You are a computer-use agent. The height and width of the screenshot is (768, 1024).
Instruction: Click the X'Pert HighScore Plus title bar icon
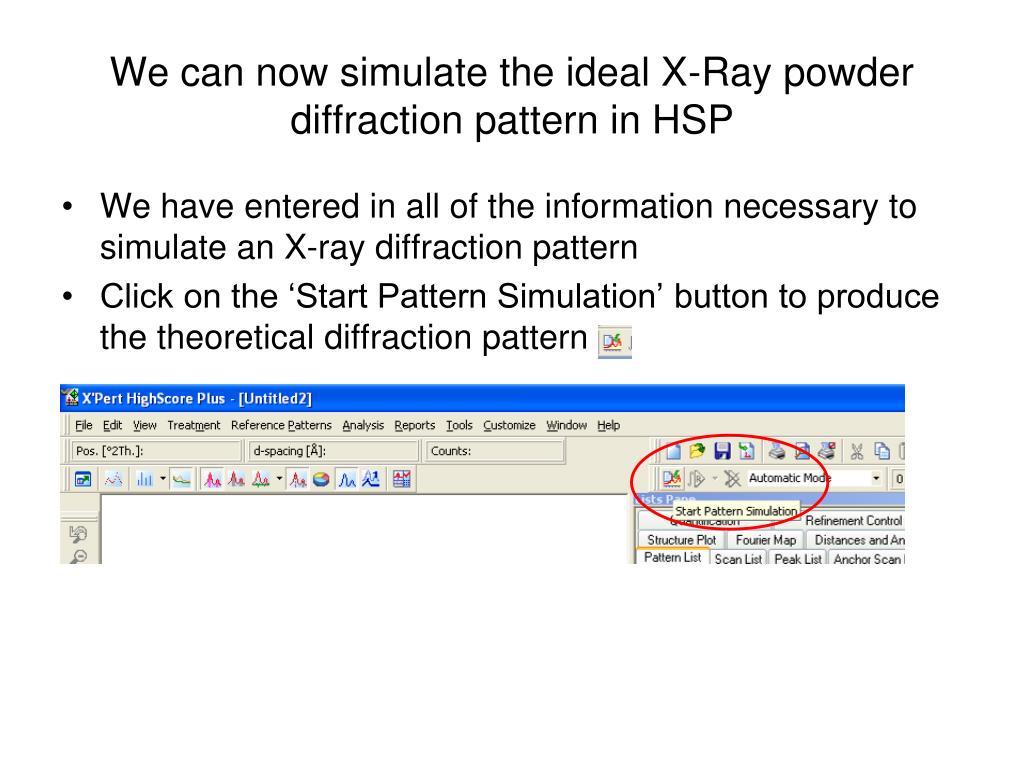70,397
